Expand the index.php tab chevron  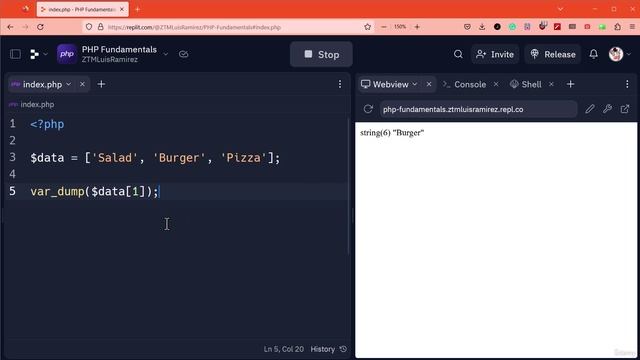pos(69,84)
